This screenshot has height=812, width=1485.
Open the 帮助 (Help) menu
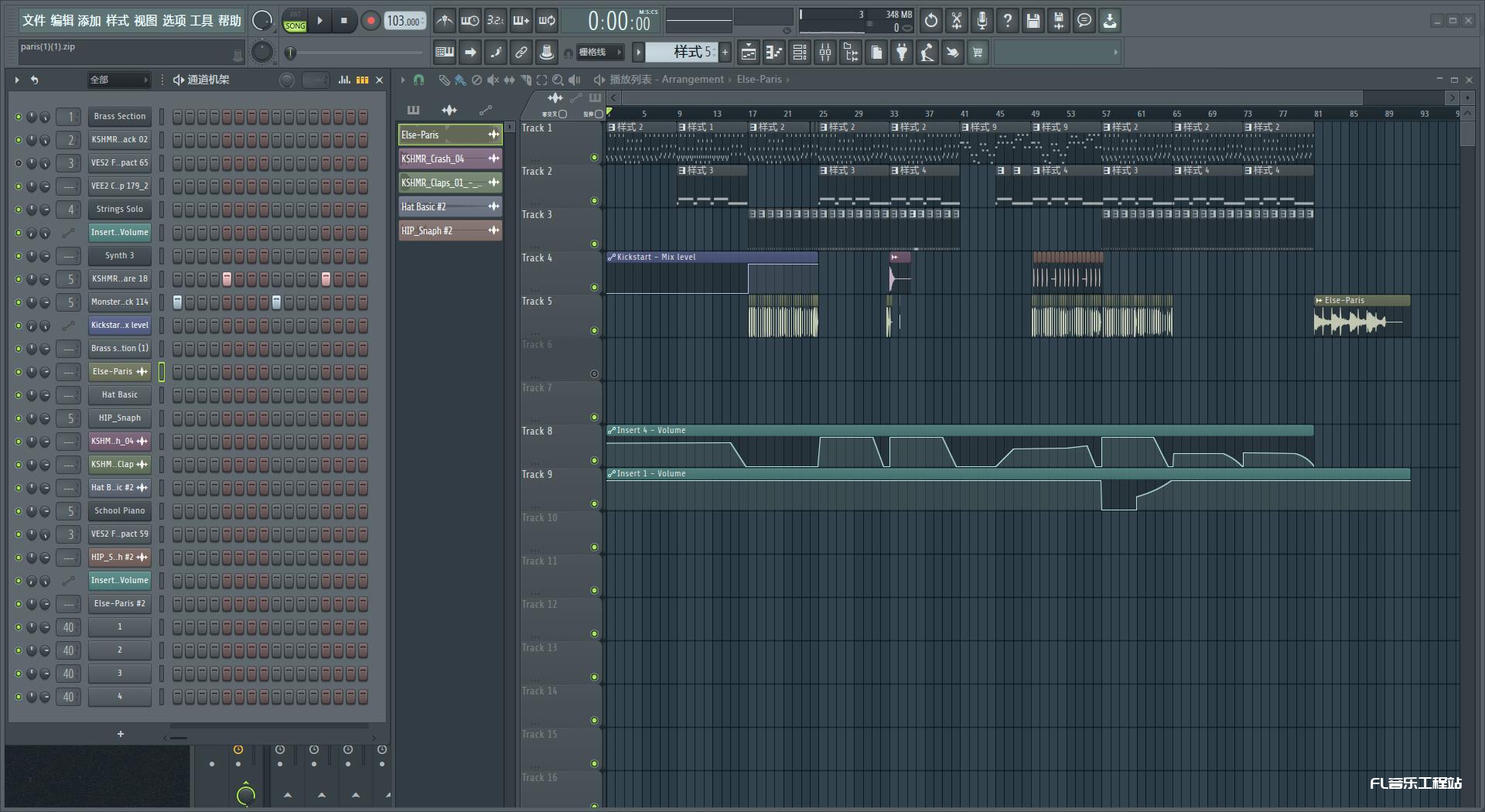pyautogui.click(x=230, y=21)
